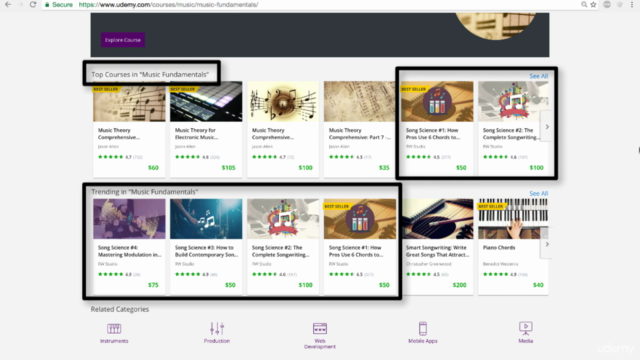640x360 pixels.
Task: Open Music Theory Comprehensive: Part 7 thumbnail
Action: click(x=360, y=101)
